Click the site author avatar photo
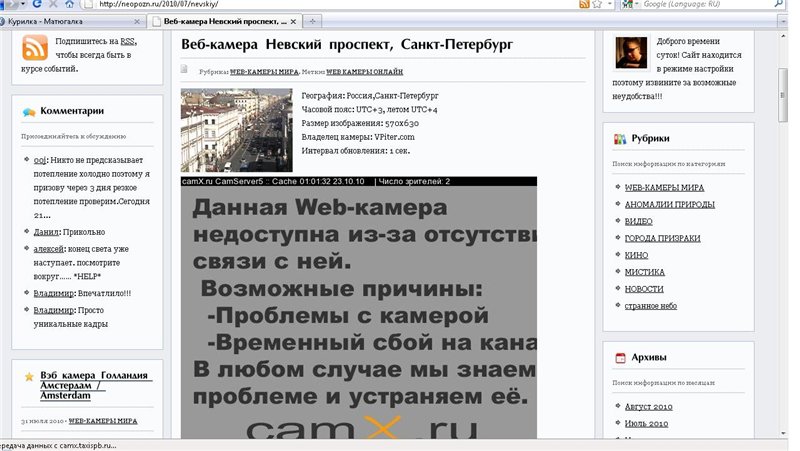The height and width of the screenshot is (451, 800). pos(632,53)
